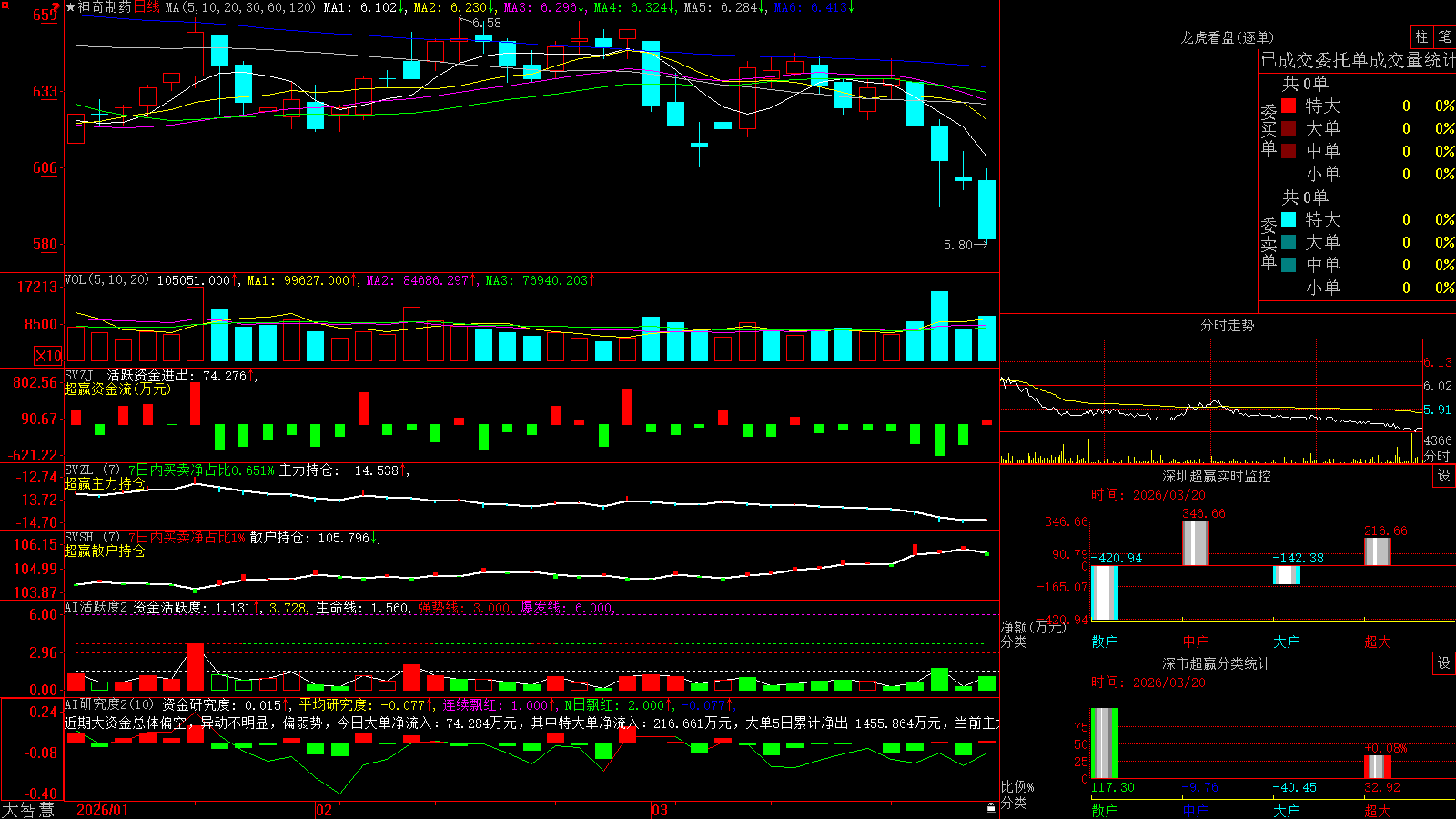Click the 已成交委托单成交量统计 header

(x=1358, y=60)
